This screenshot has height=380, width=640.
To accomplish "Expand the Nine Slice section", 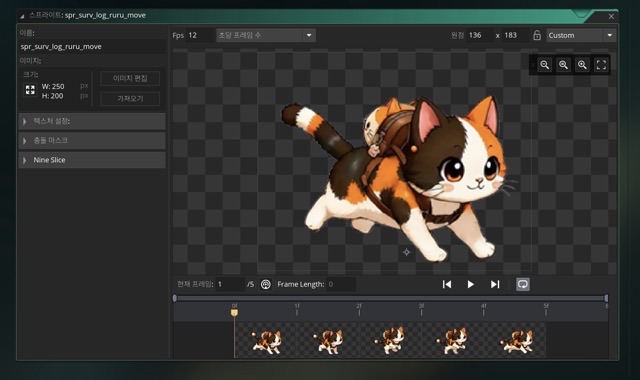I will 92,160.
